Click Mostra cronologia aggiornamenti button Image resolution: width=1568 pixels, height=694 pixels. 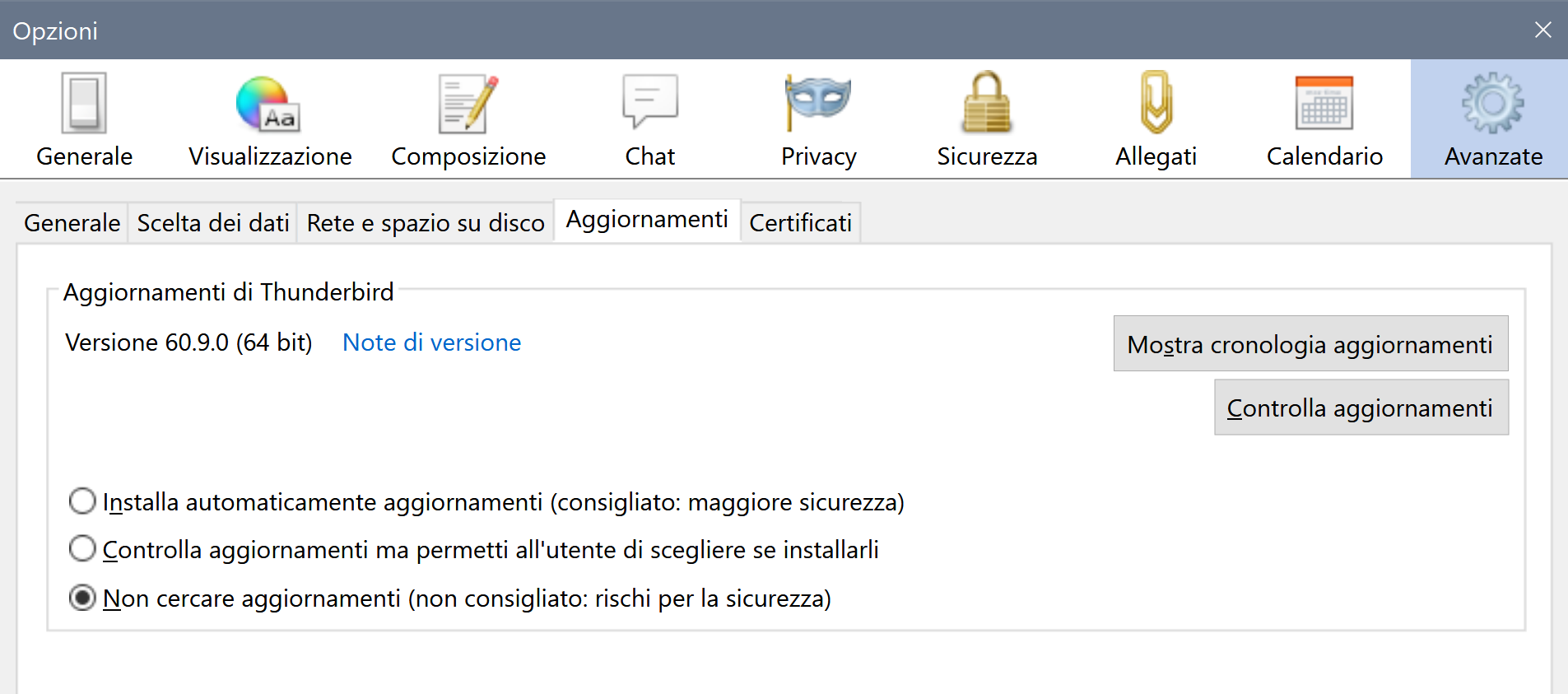[1310, 344]
